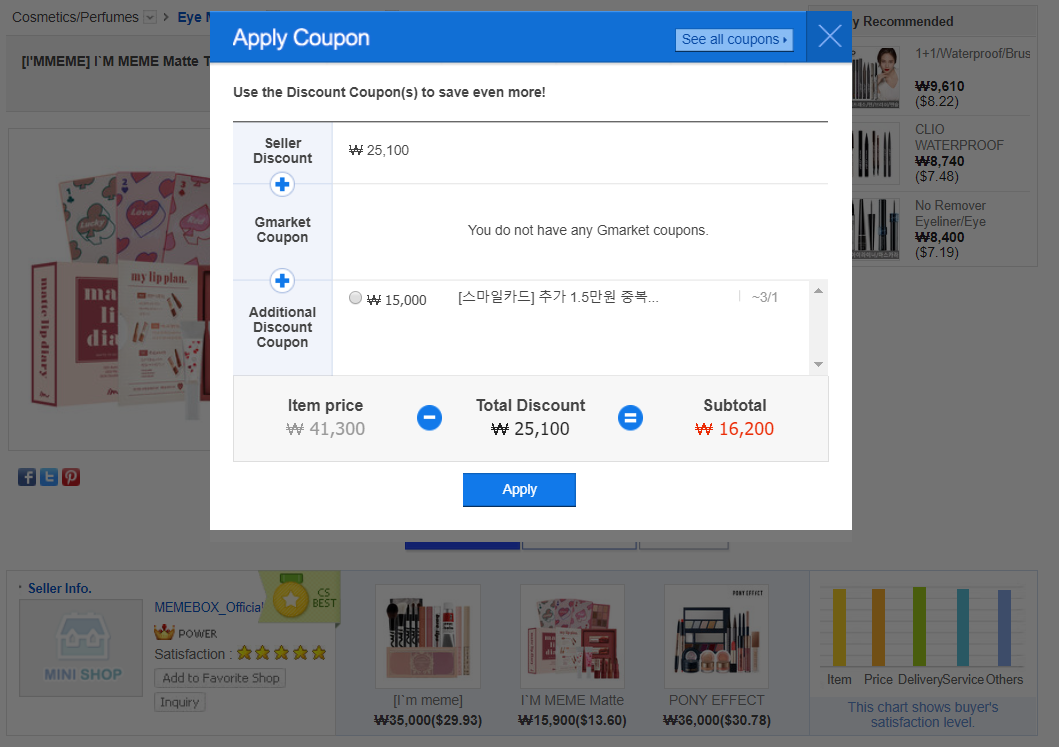1059x747 pixels.
Task: Click the seller Inquiry button
Action: [180, 702]
